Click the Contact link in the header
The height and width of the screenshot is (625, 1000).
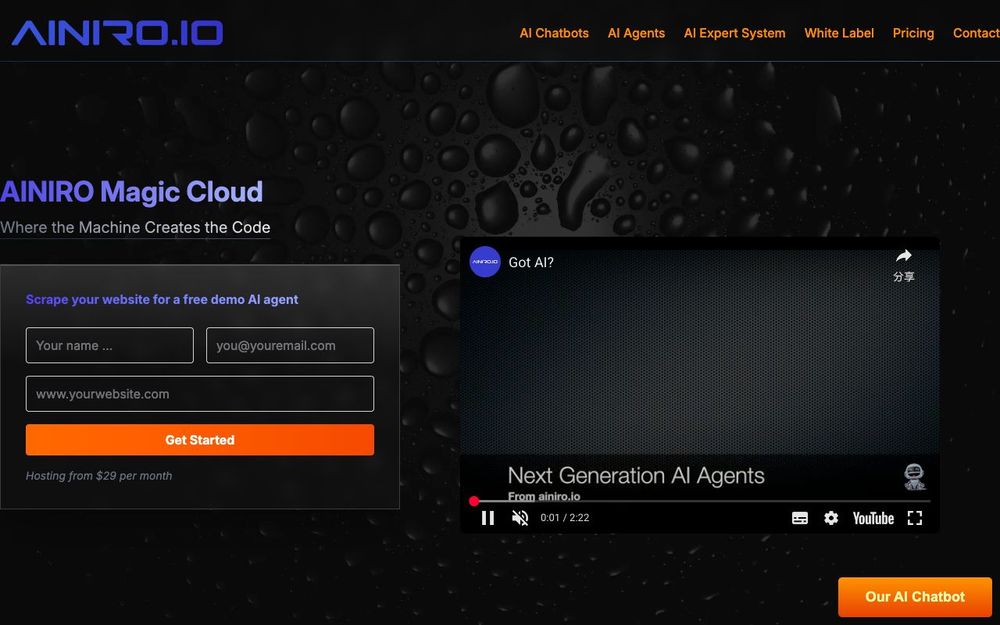975,33
